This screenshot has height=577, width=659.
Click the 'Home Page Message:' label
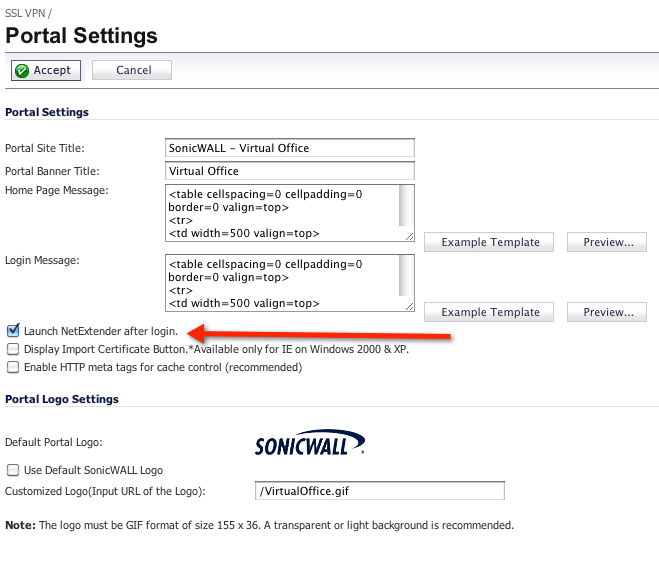tap(57, 190)
